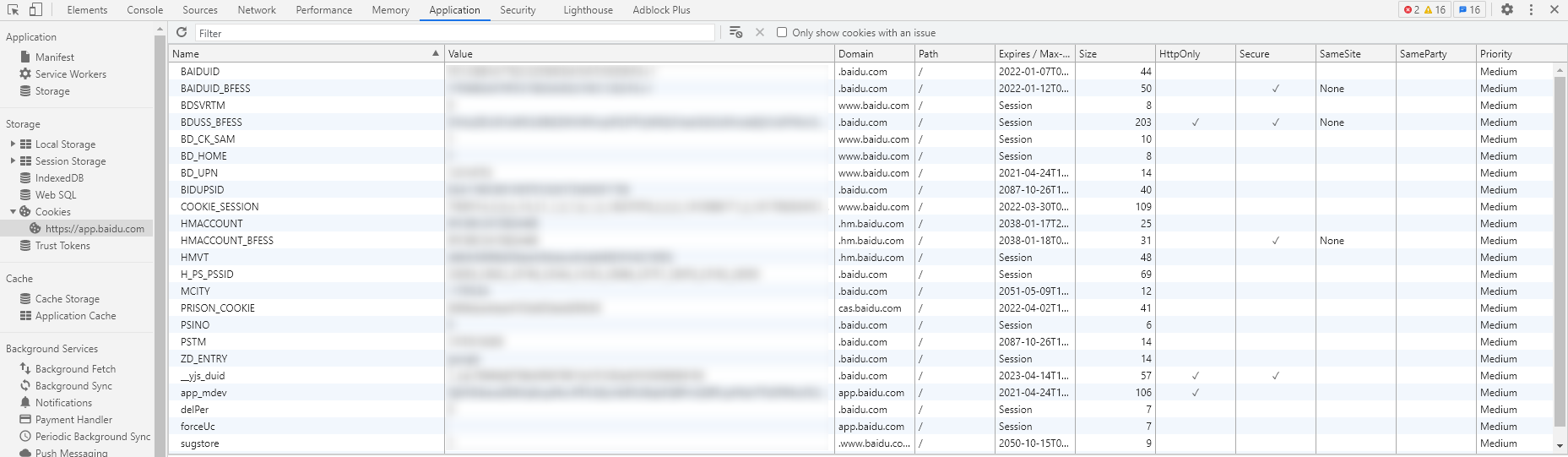Open the Lighthouse tab

[588, 10]
